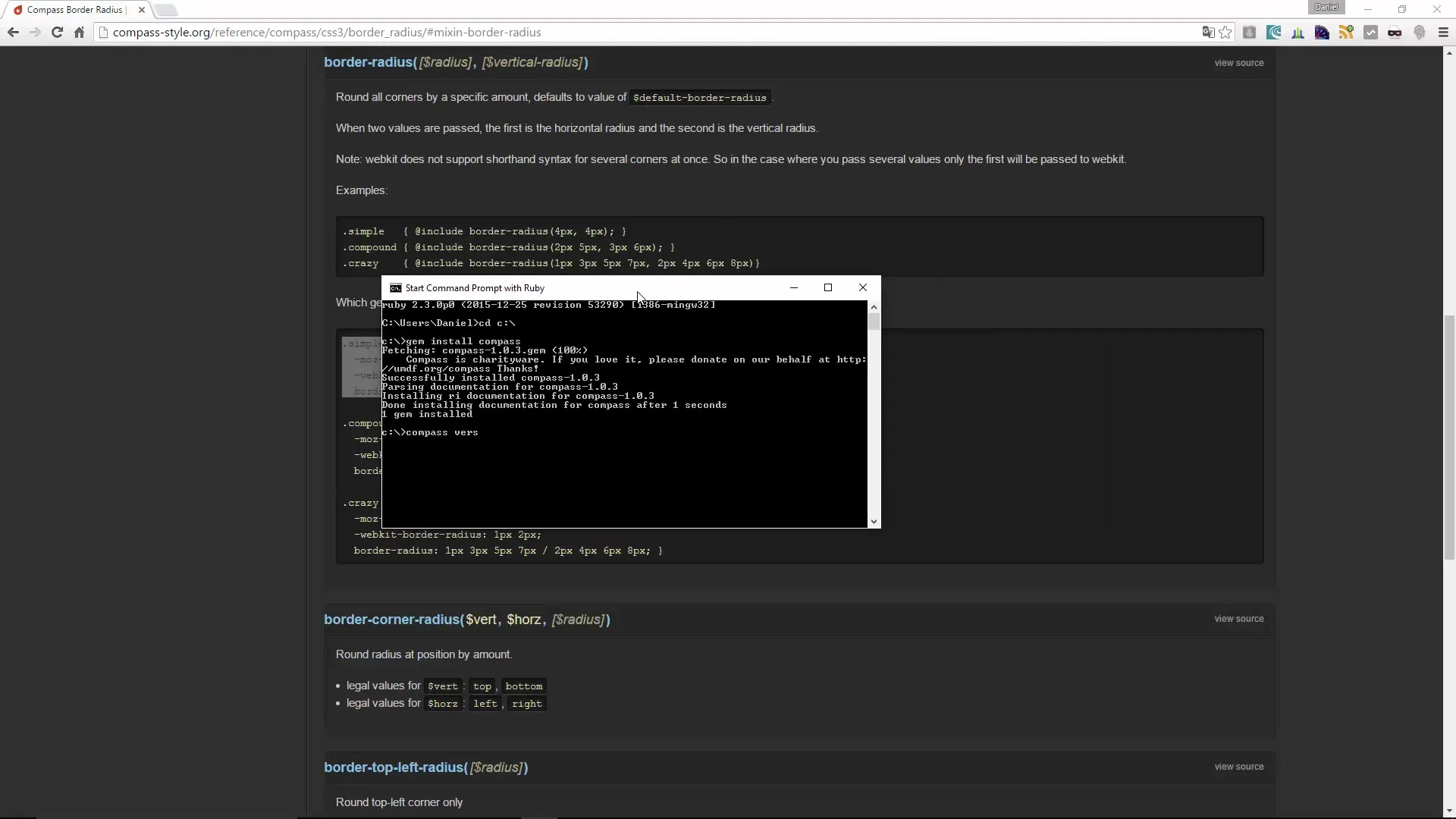
Task: Click the browser scrollbar down arrow
Action: pyautogui.click(x=1449, y=811)
